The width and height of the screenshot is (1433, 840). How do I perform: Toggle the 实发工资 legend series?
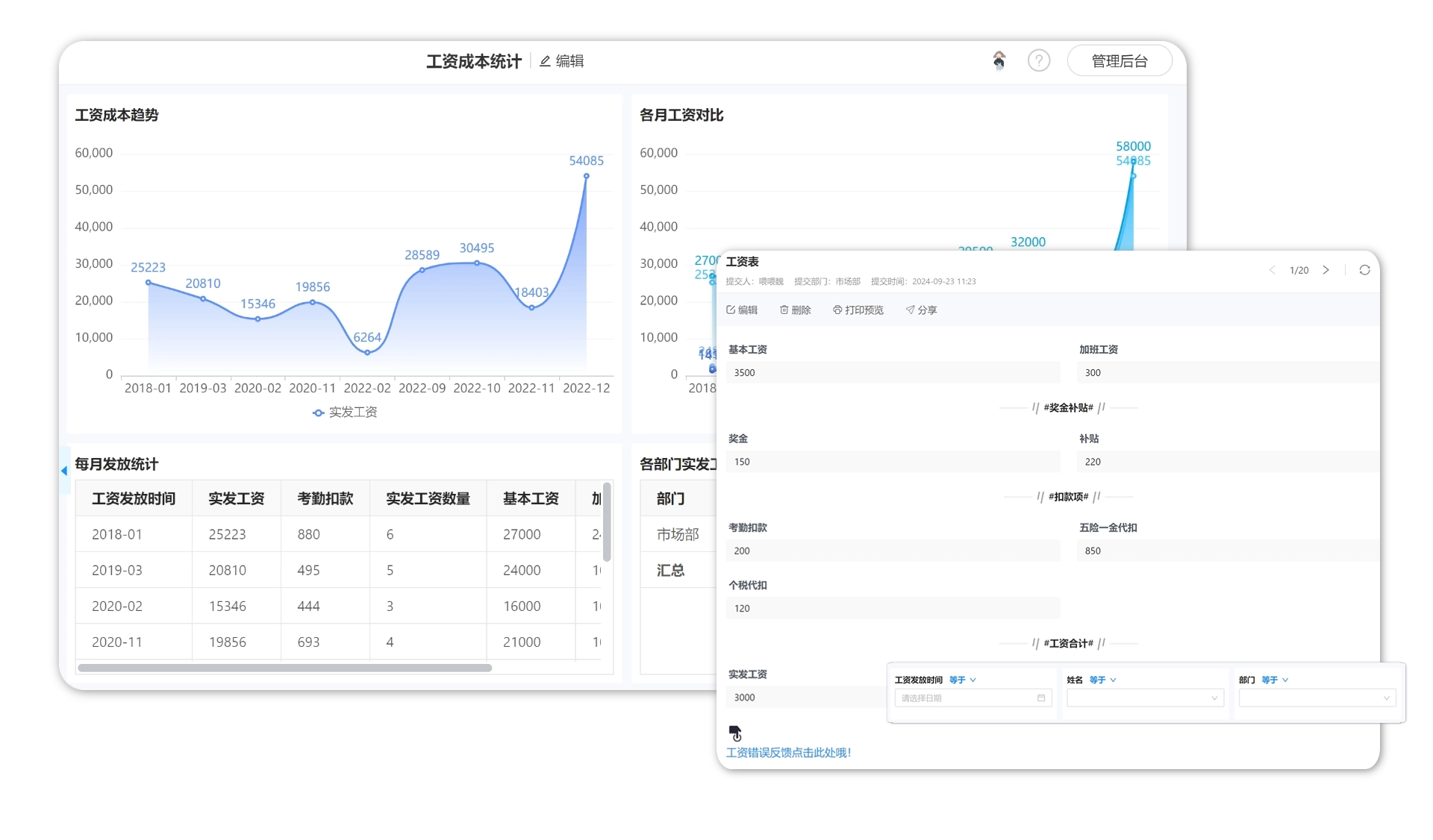(x=345, y=412)
